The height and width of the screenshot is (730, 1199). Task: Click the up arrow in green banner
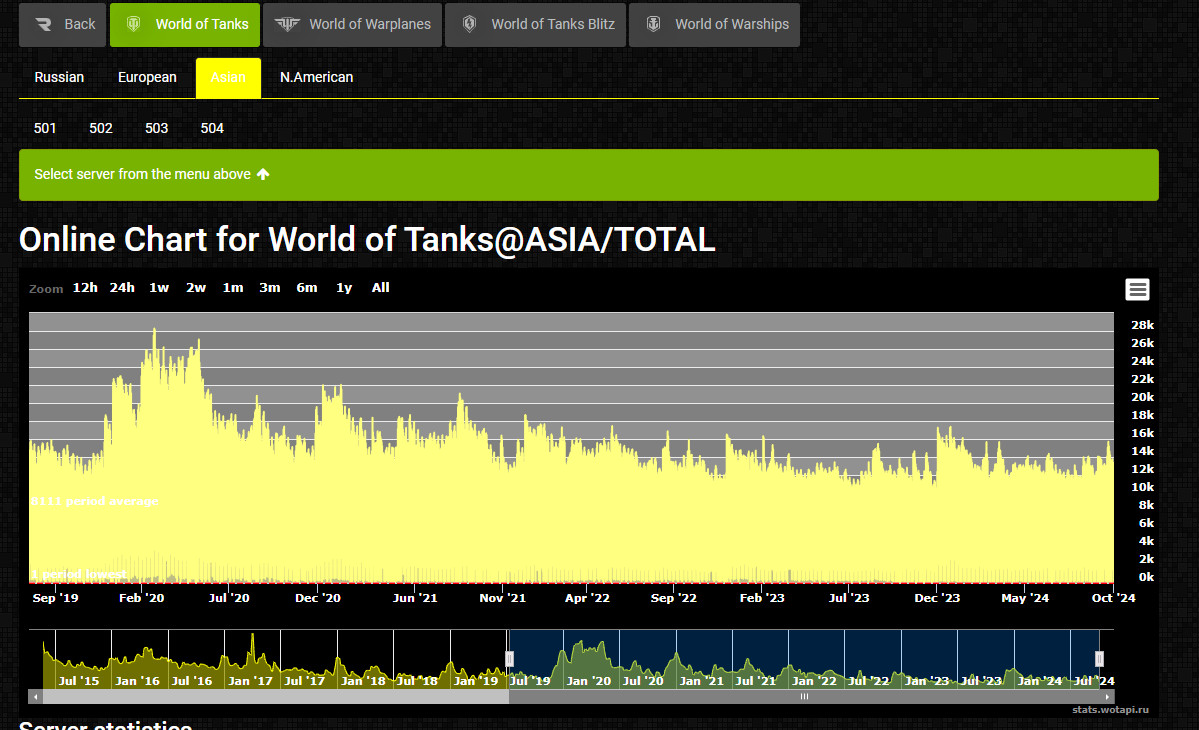point(263,174)
